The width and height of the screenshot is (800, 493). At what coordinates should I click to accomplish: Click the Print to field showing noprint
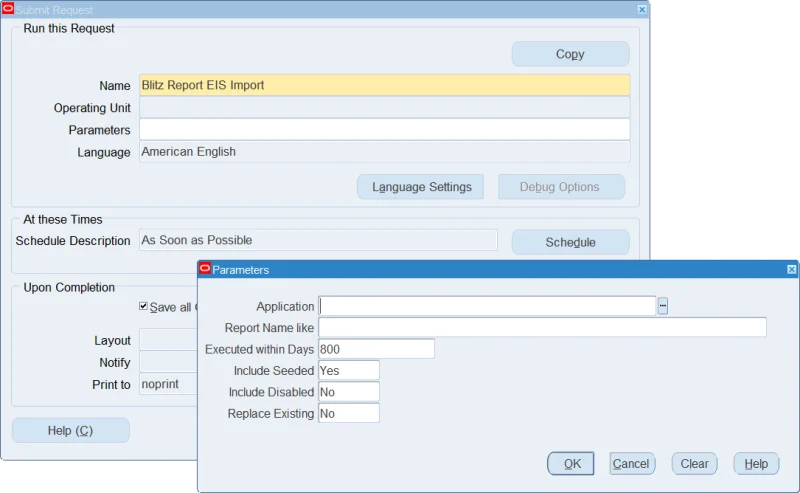(168, 384)
